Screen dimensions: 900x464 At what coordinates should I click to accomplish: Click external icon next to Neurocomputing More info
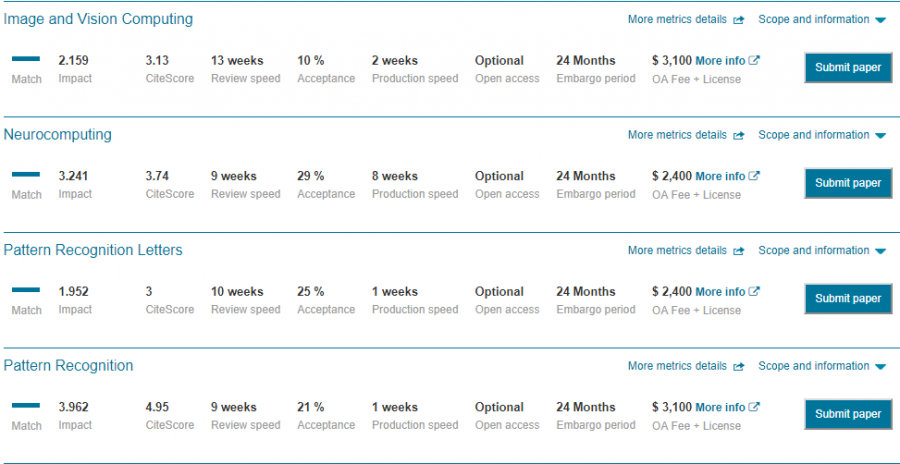point(755,176)
